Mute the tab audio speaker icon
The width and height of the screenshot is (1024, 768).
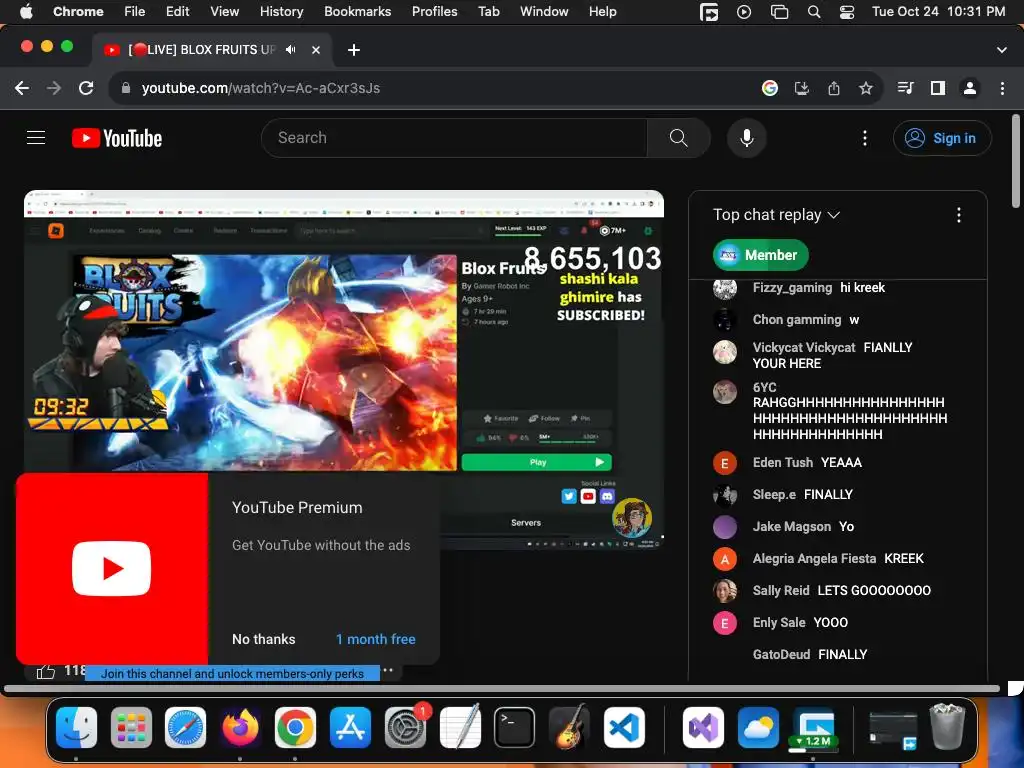[x=291, y=50]
